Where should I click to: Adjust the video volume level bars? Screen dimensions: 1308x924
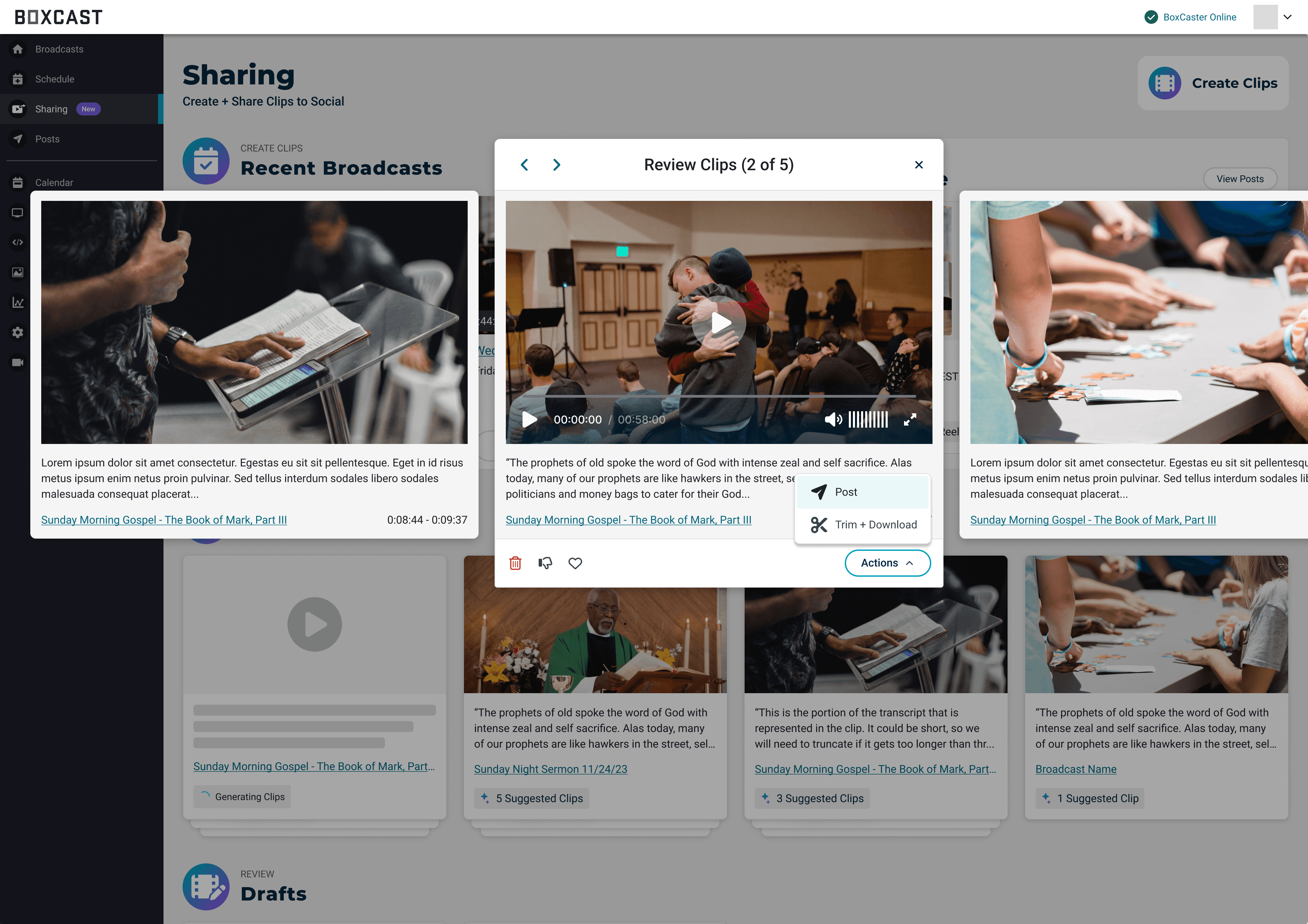pos(868,419)
